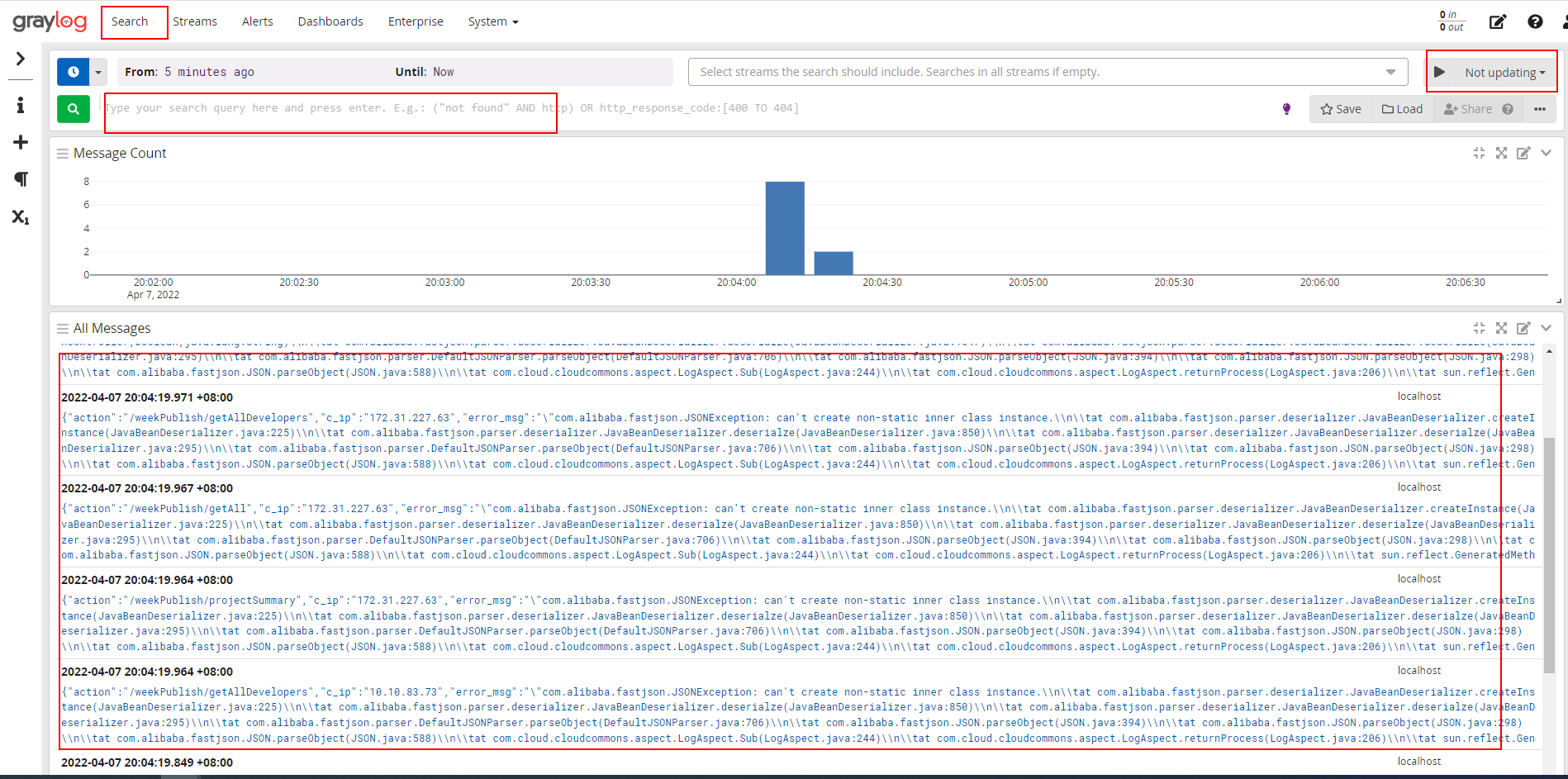Edit the Message Count widget
Screen dimensions: 1568x779
pyautogui.click(x=1523, y=153)
